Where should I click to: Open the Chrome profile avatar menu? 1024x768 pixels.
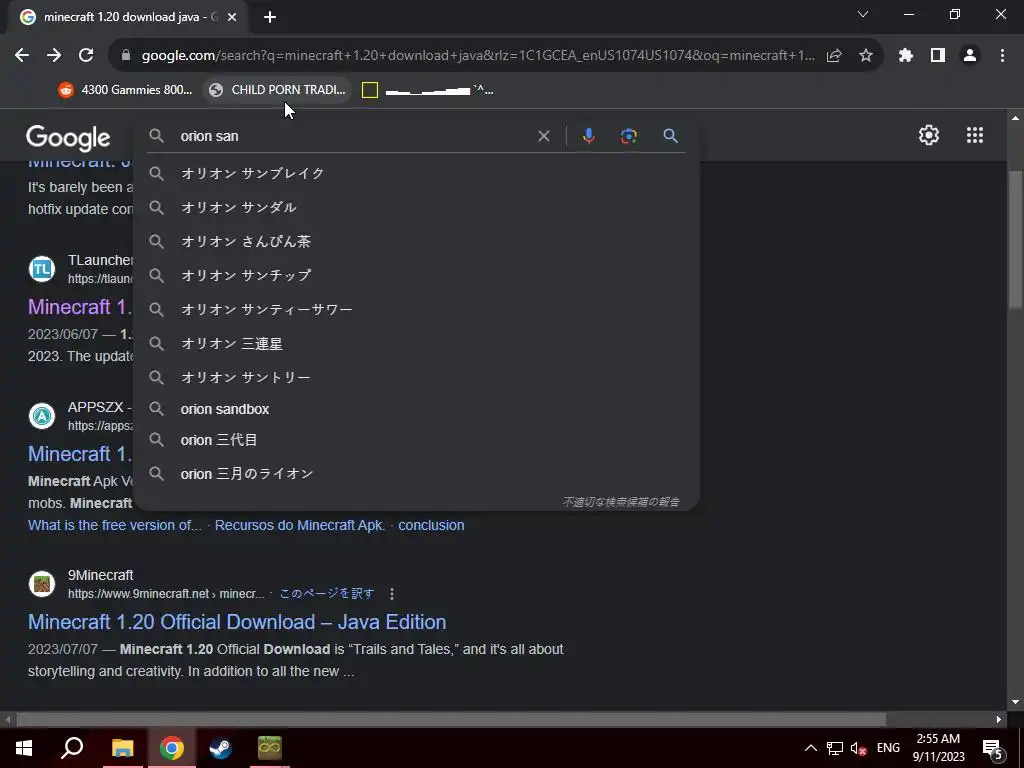pos(970,56)
